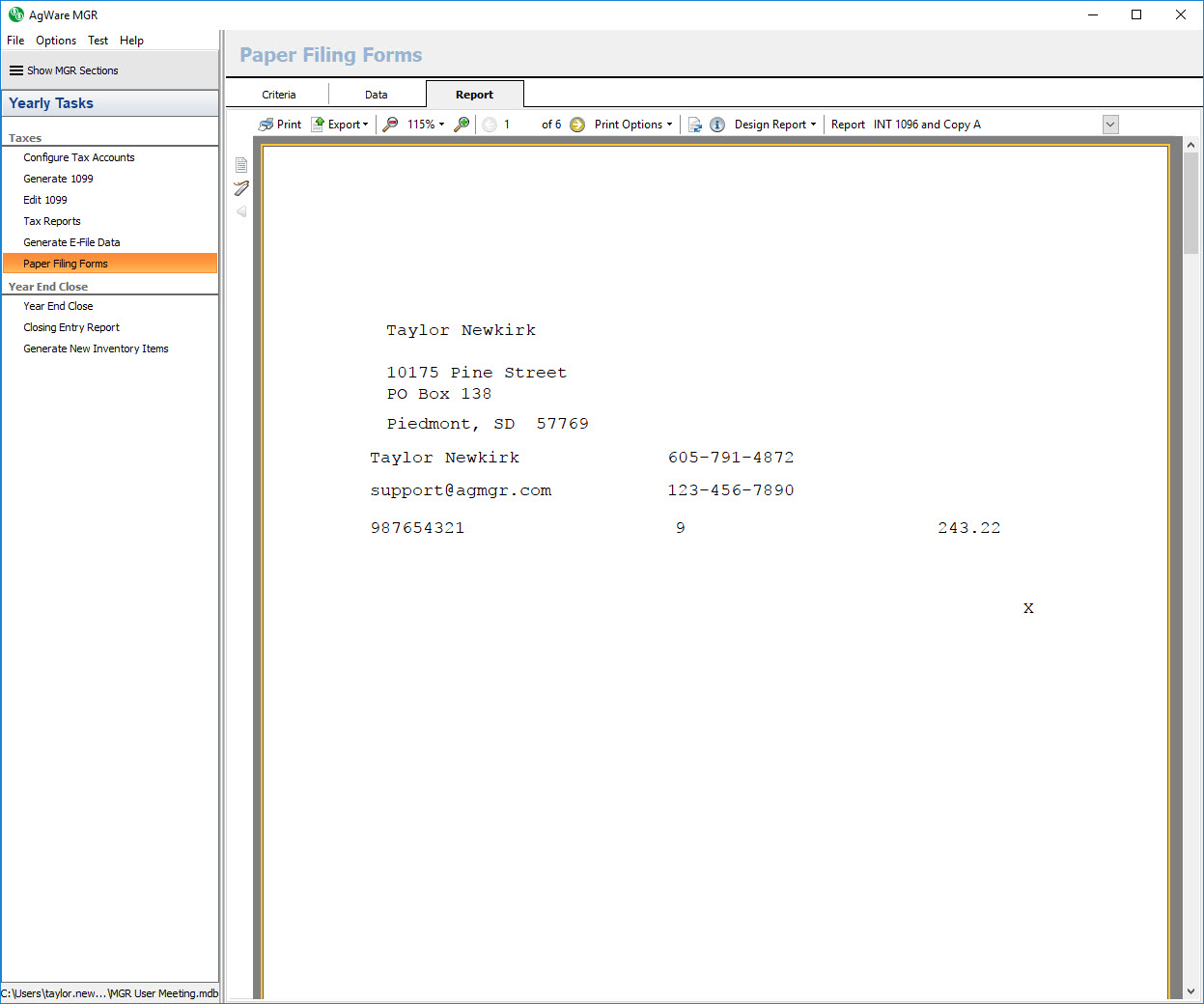The width and height of the screenshot is (1204, 1004).
Task: Open Closing Entry Report task
Action: pos(71,327)
